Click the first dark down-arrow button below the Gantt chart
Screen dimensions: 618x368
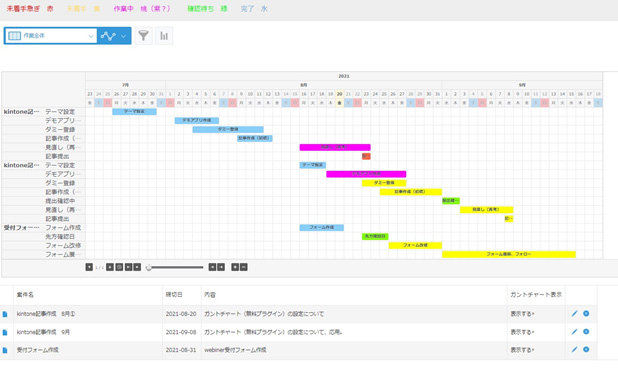[89, 267]
